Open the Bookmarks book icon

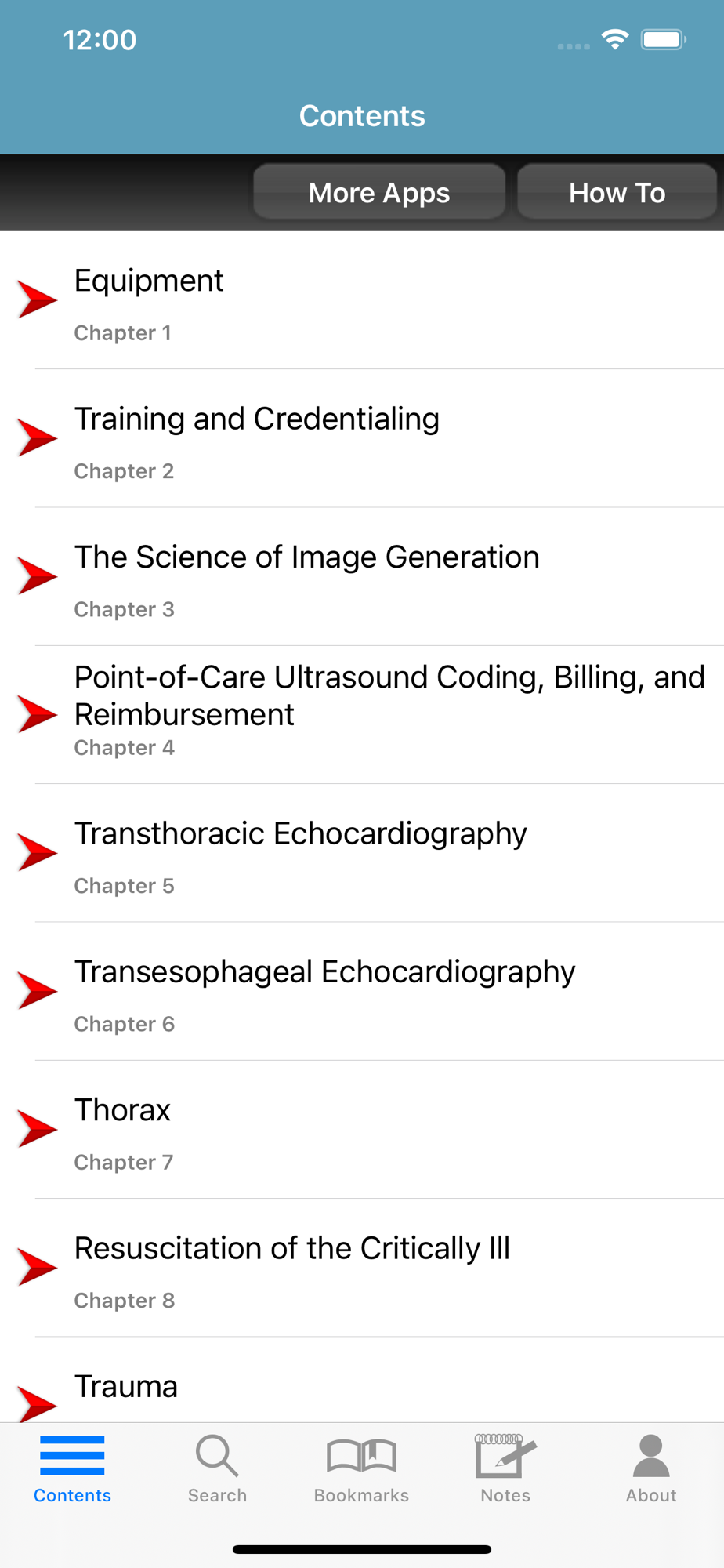[361, 1456]
